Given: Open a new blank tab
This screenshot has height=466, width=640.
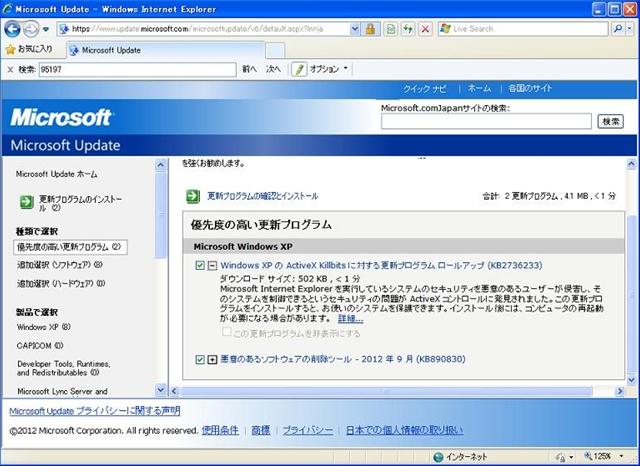Looking at the screenshot, I should click(x=275, y=51).
